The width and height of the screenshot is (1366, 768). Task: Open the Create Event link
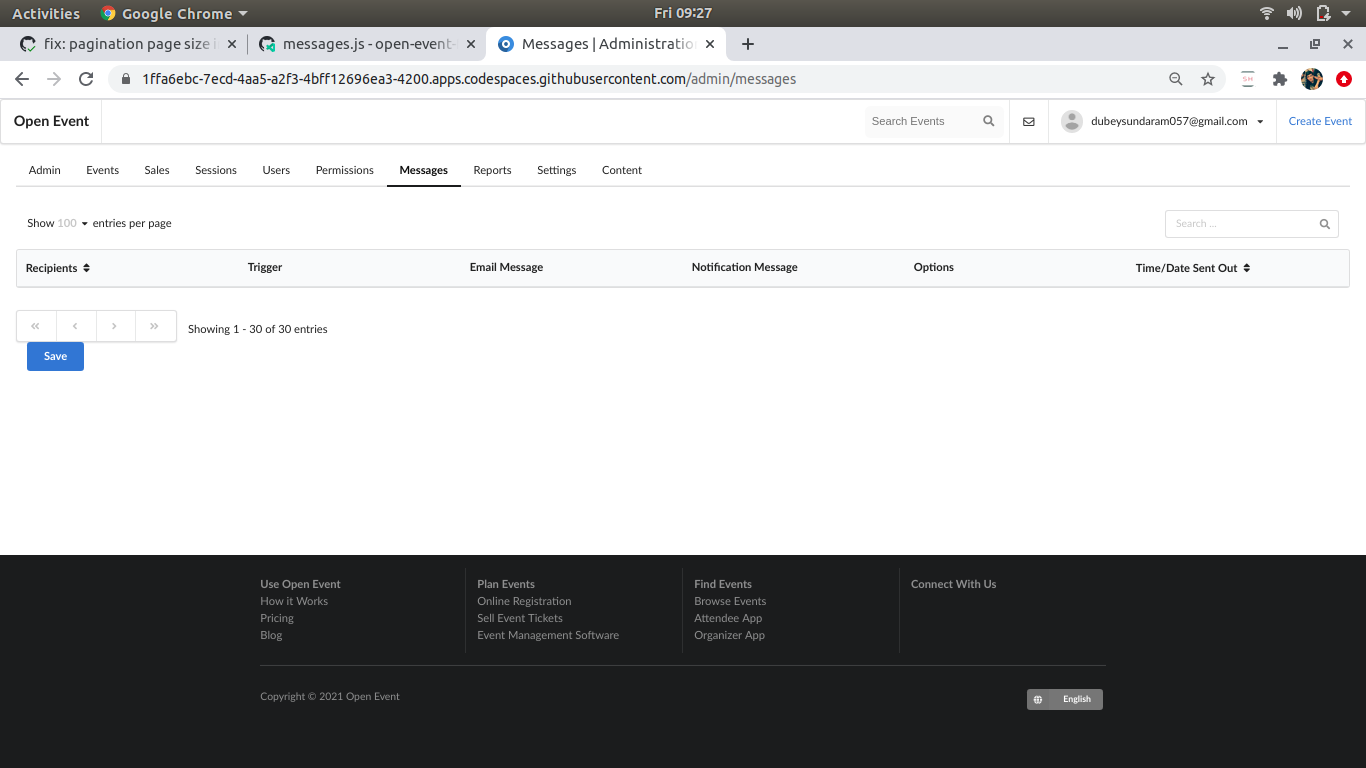coord(1319,121)
